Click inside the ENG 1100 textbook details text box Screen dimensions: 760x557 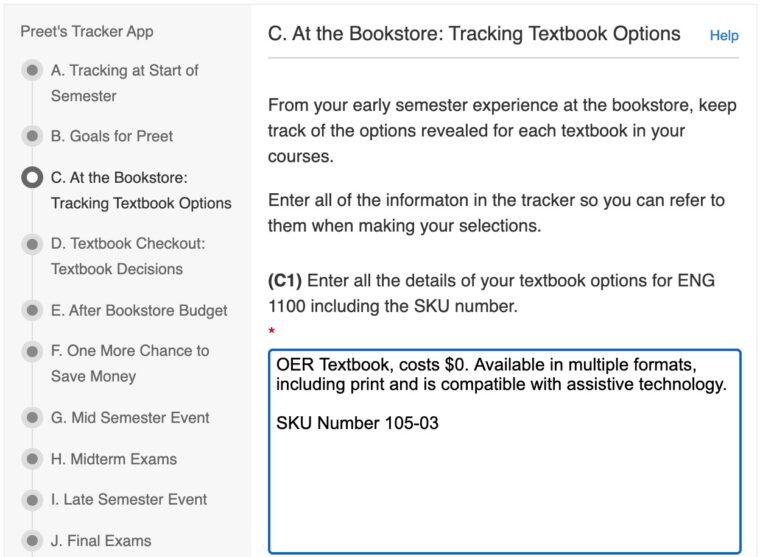click(504, 480)
